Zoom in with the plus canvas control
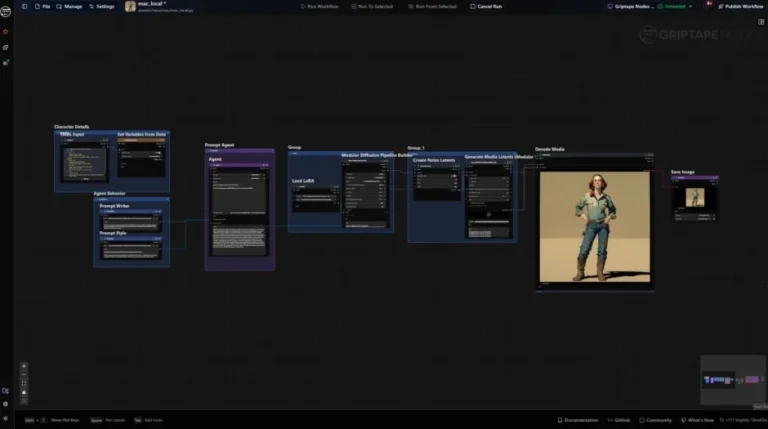This screenshot has width=768, height=429. pyautogui.click(x=24, y=366)
